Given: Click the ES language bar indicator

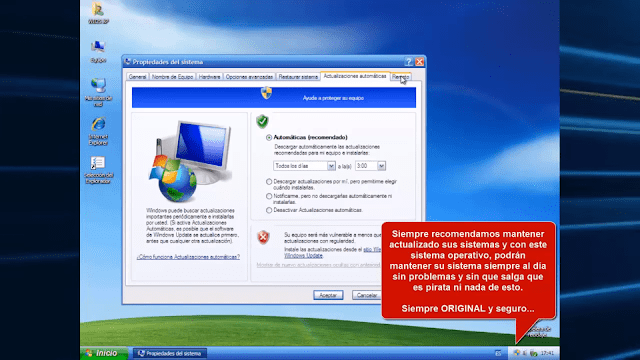Looking at the screenshot, I should (498, 353).
